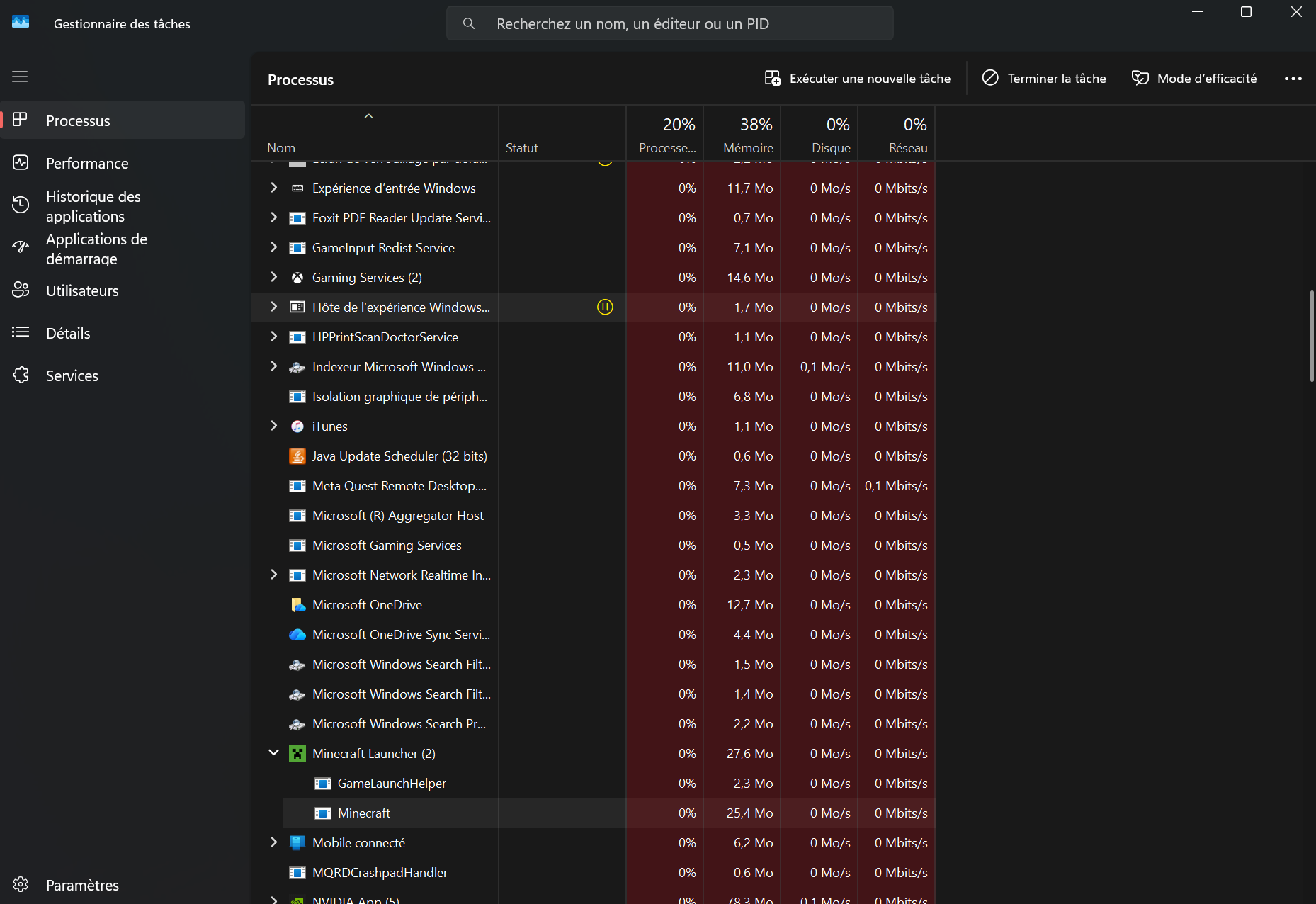This screenshot has height=904, width=1316.
Task: Expand the Hôte de l'expérience Windows row
Action: pyautogui.click(x=273, y=307)
